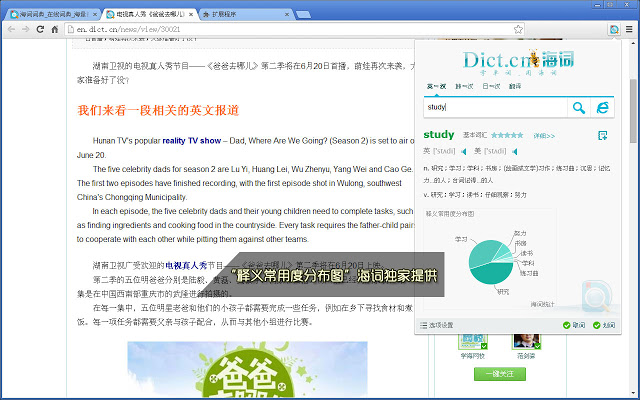Toggle the 取词 word-capture check option
This screenshot has width=640, height=400.
(574, 325)
